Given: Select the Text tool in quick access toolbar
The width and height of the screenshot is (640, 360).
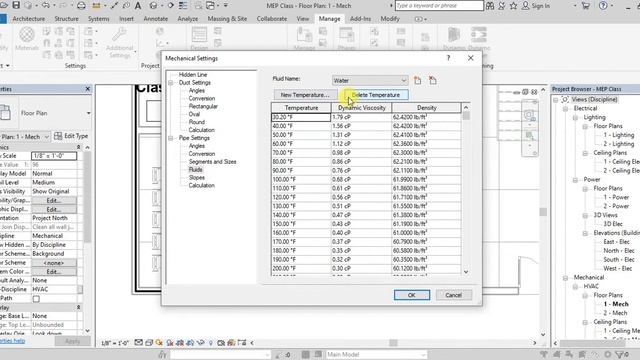Looking at the screenshot, I should [x=138, y=6].
